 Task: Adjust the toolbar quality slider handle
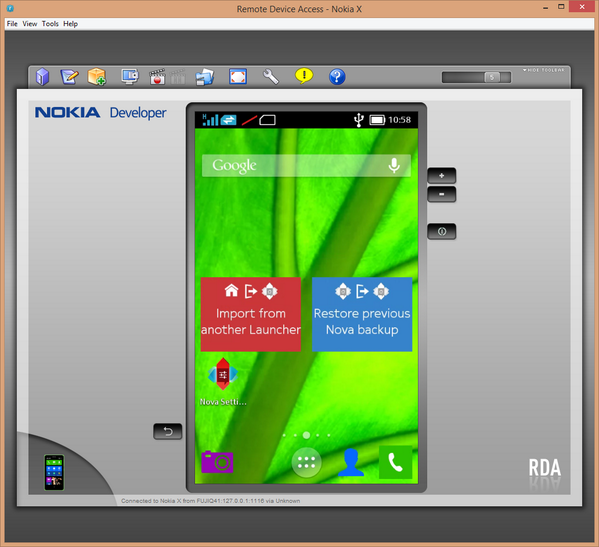click(x=492, y=78)
